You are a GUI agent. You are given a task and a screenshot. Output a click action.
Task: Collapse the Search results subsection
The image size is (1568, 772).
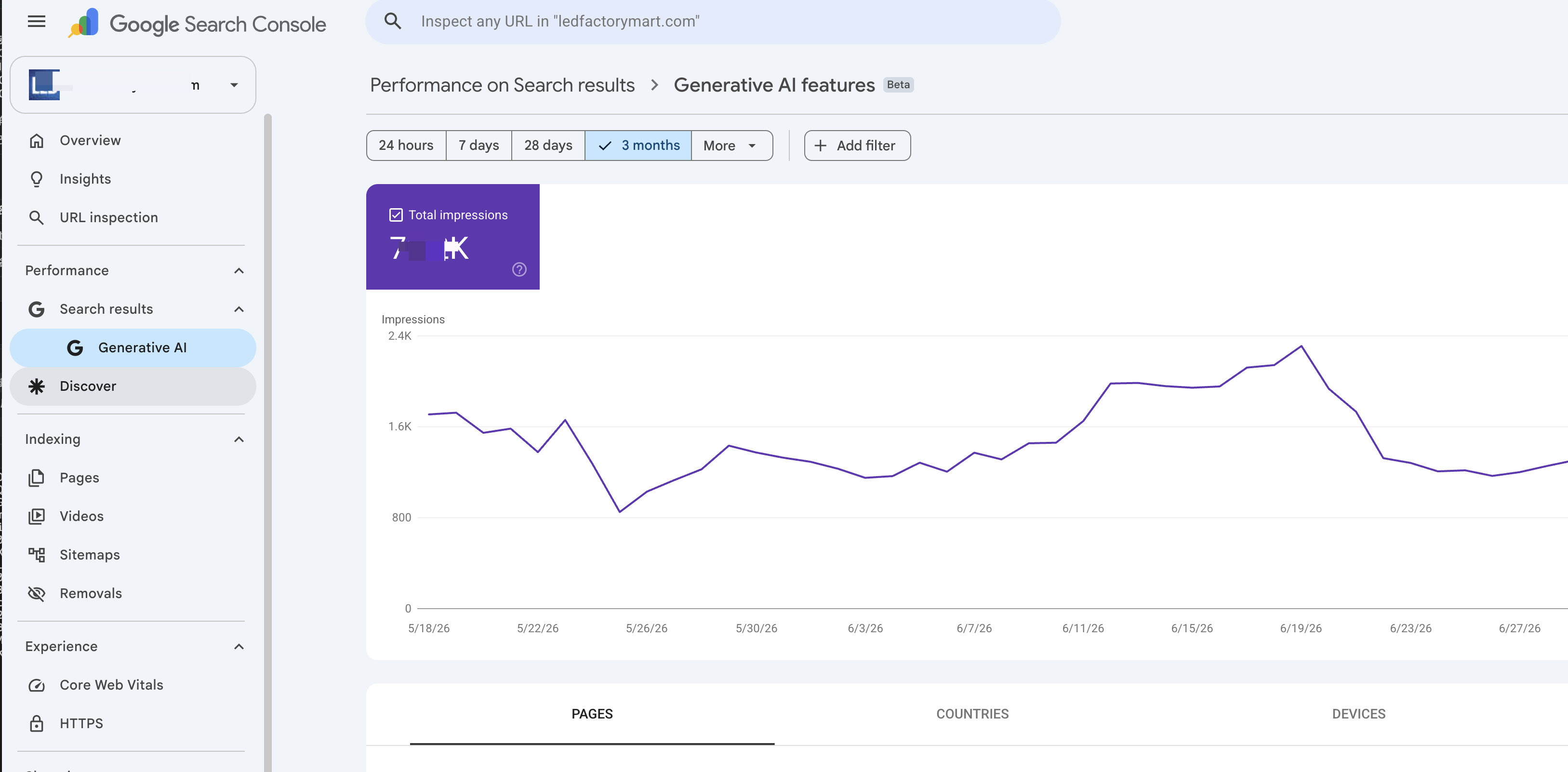pos(239,309)
